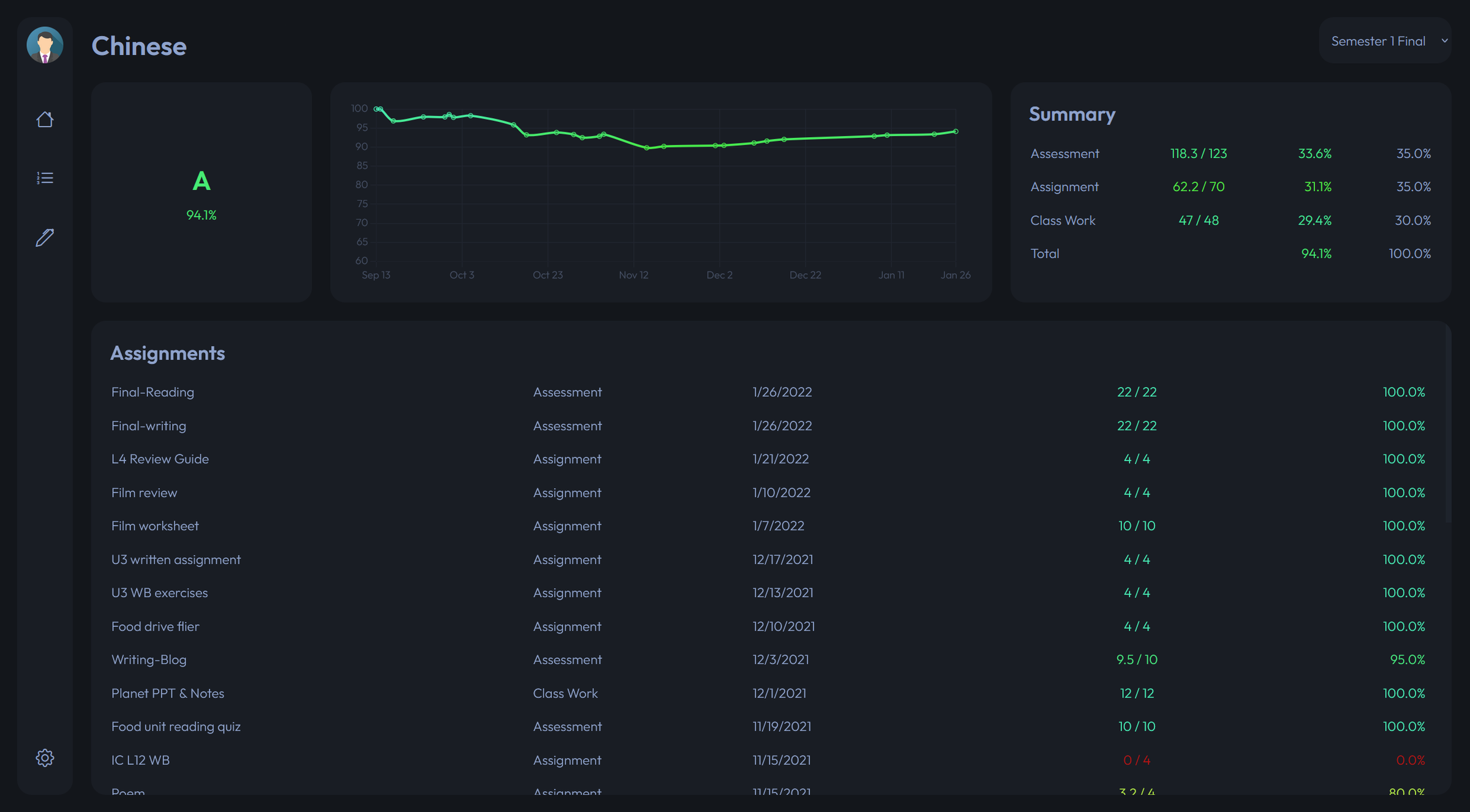
Task: Click the Jan 26 data point on the grade chart
Action: tap(956, 130)
